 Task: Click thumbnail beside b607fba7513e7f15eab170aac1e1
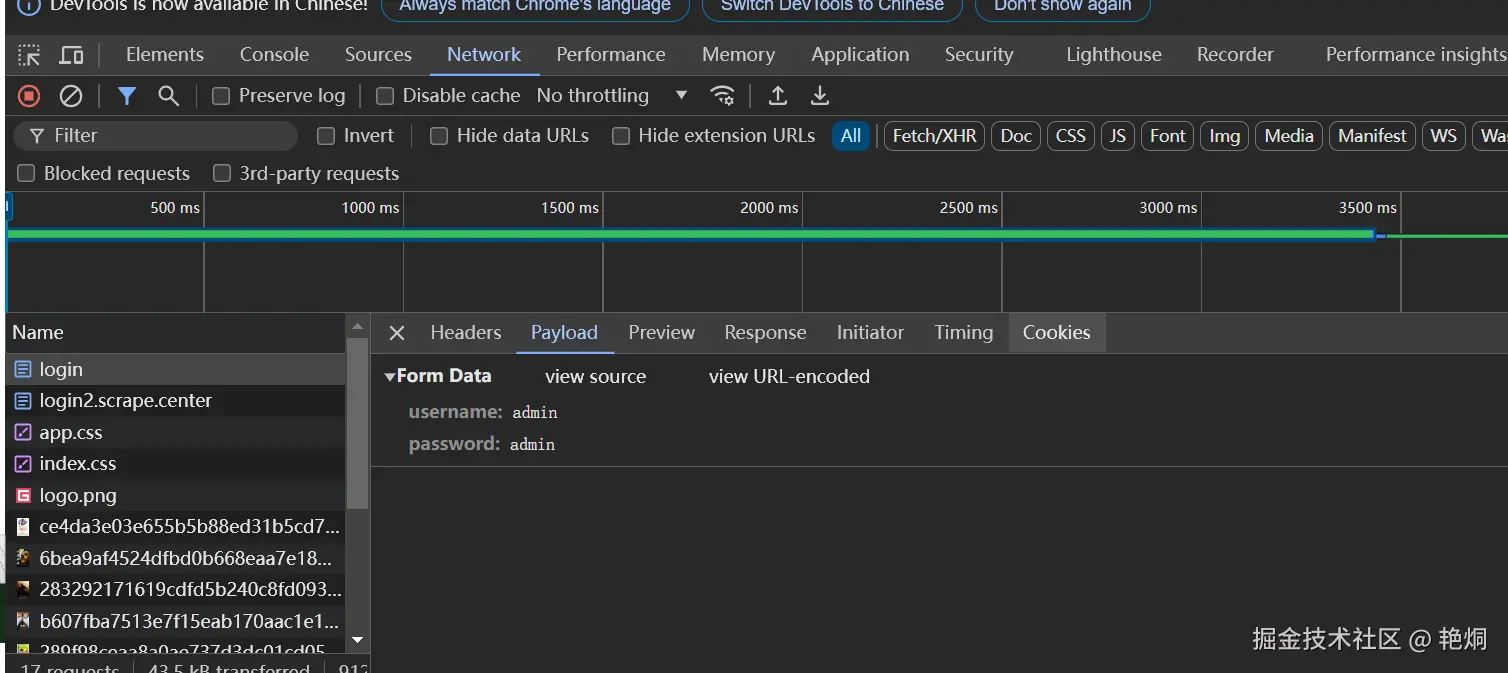[23, 621]
